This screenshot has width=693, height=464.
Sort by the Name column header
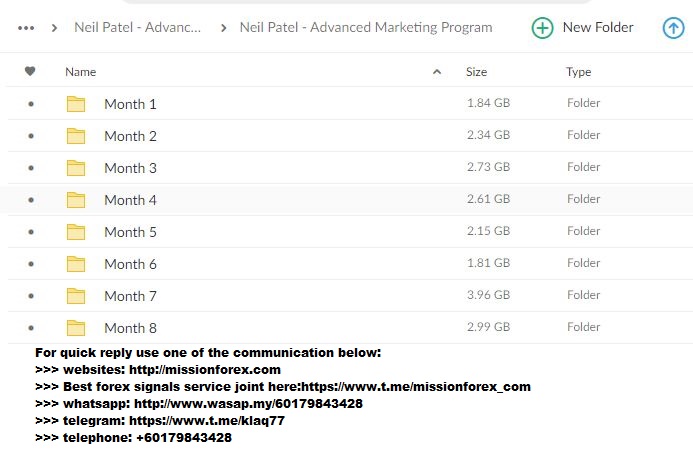pyautogui.click(x=80, y=72)
